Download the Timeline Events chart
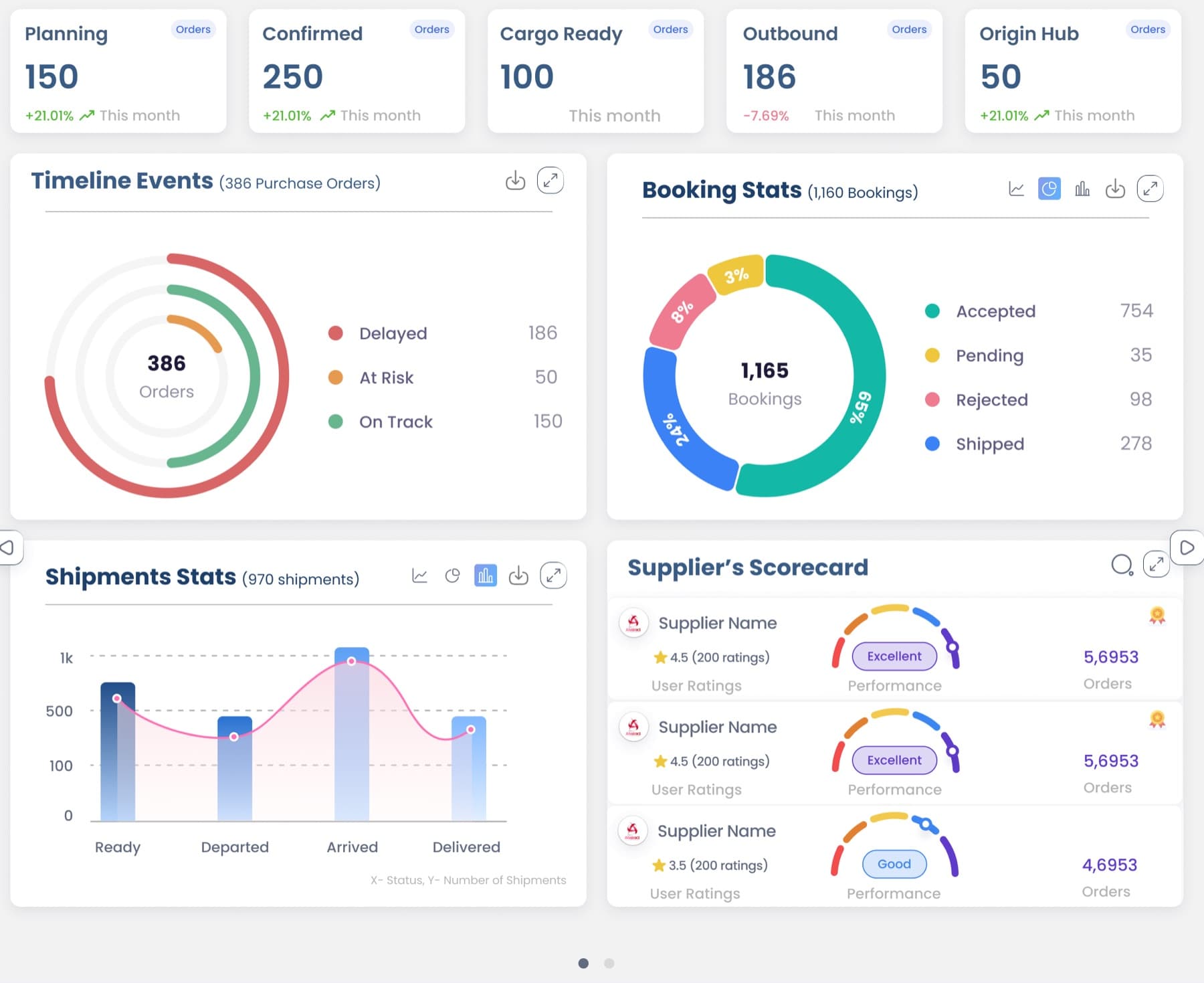Viewport: 1204px width, 983px height. [x=515, y=180]
